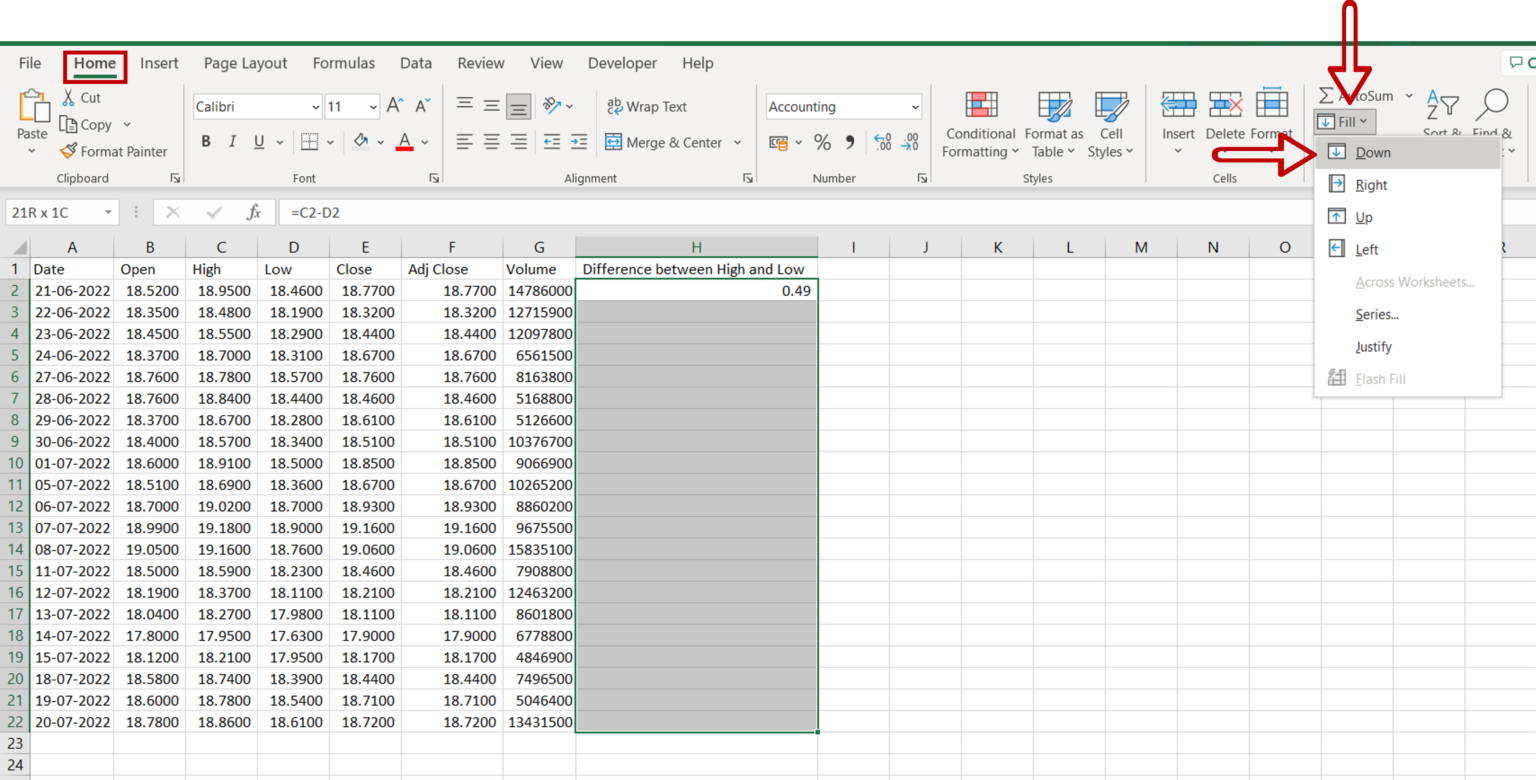Open the font size 11 dropdown
This screenshot has height=780, width=1536.
click(x=373, y=107)
